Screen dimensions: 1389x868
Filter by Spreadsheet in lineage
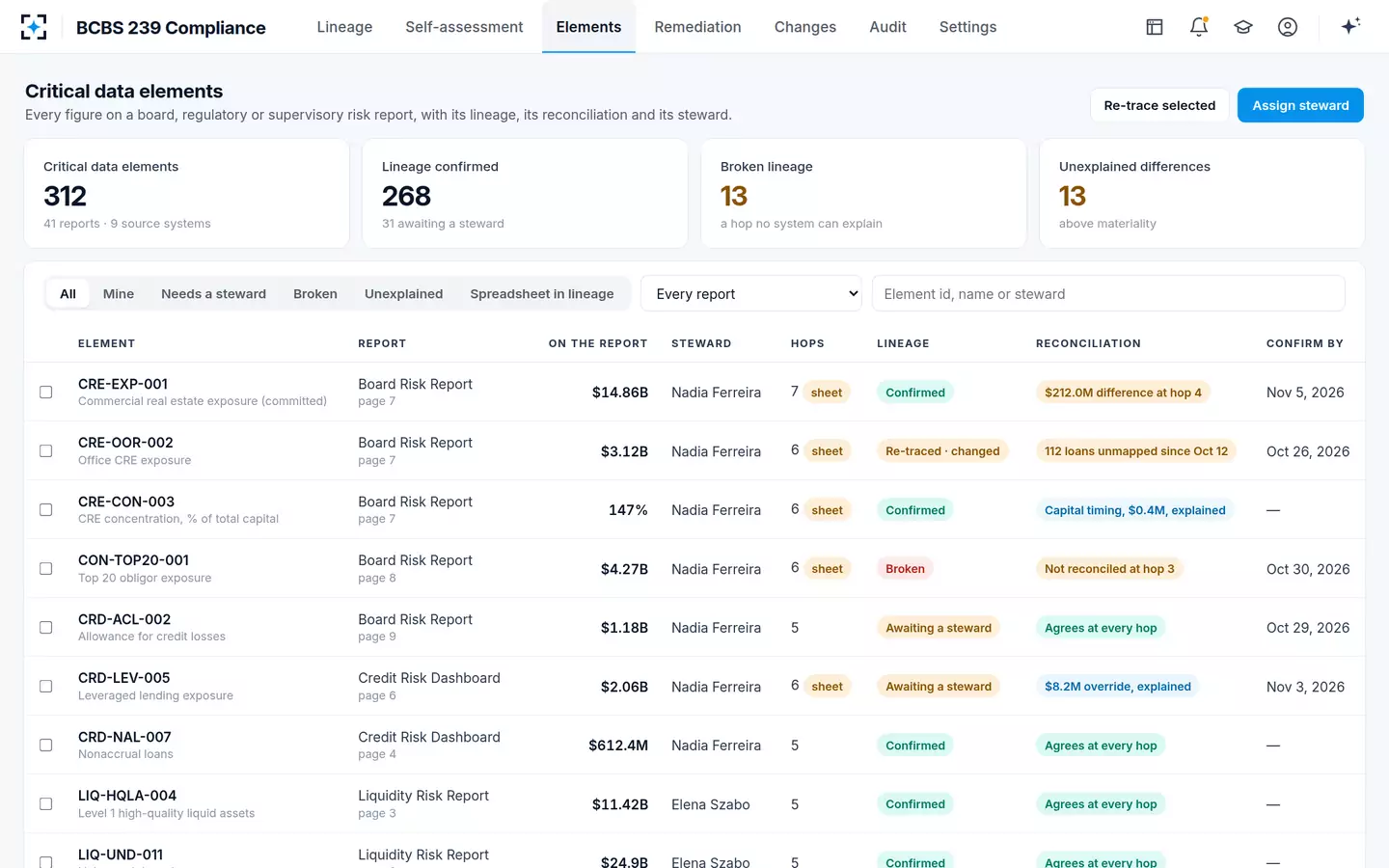(542, 293)
